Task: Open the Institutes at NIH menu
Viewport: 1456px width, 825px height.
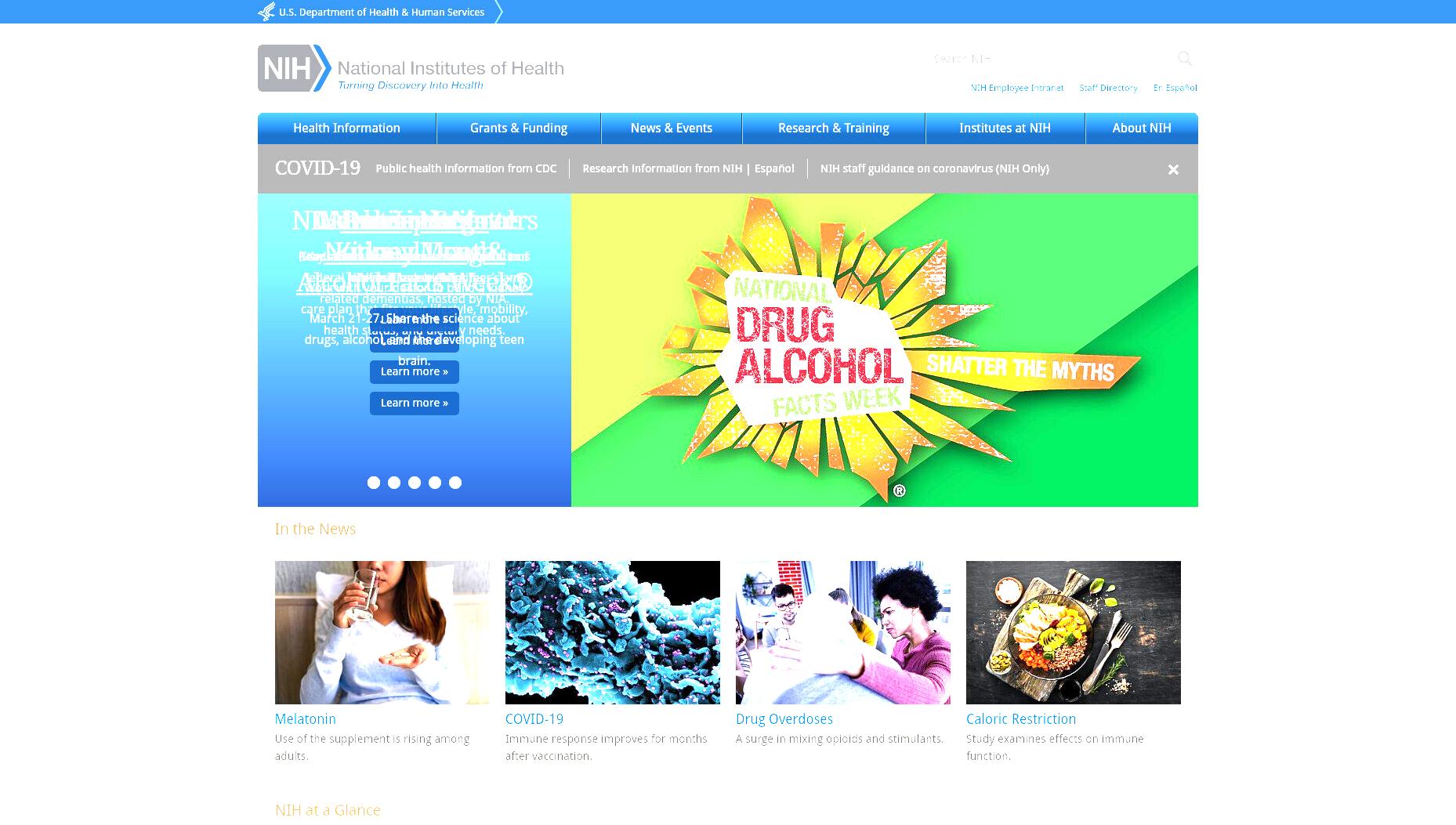Action: [x=1005, y=128]
